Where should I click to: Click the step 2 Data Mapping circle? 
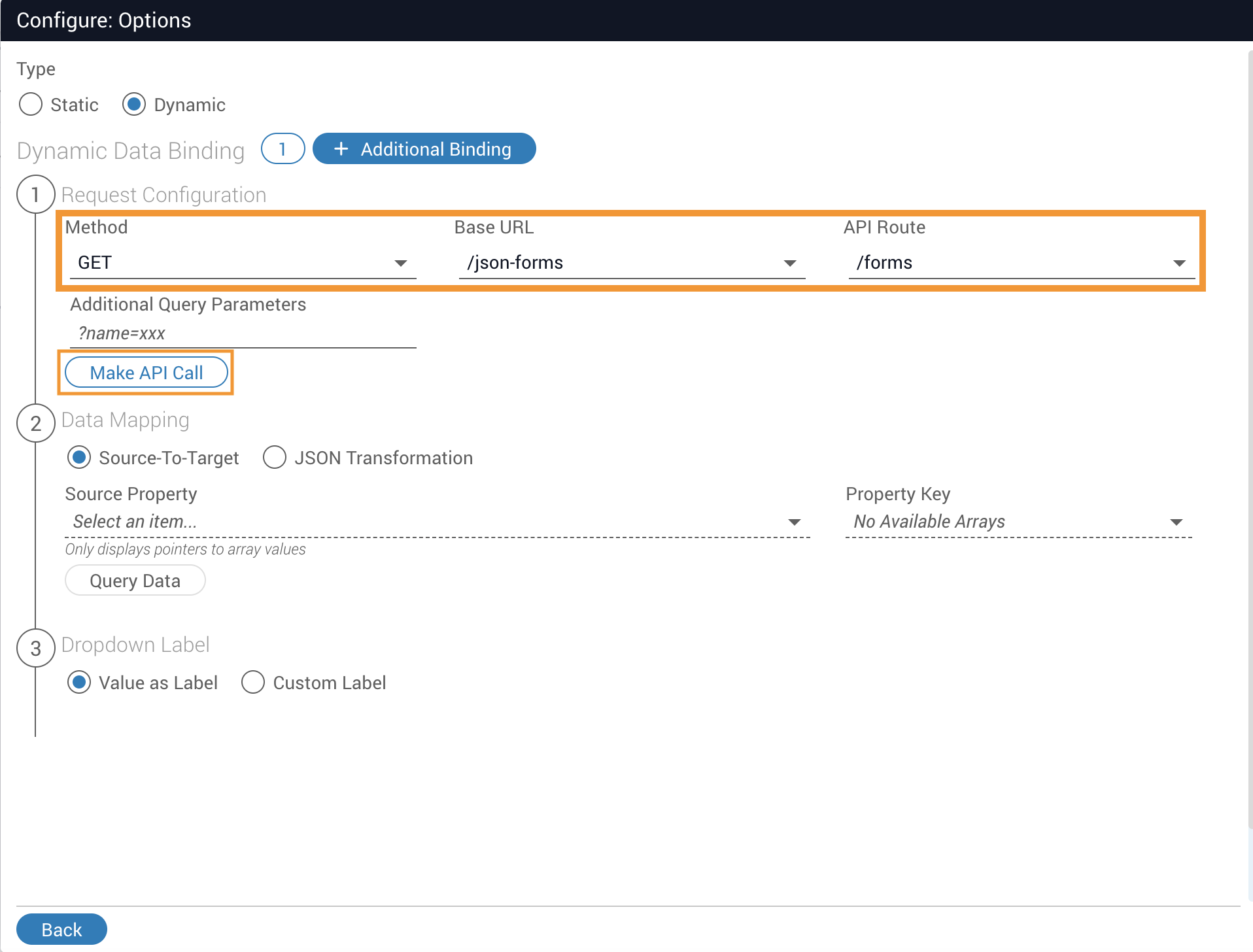(35, 423)
